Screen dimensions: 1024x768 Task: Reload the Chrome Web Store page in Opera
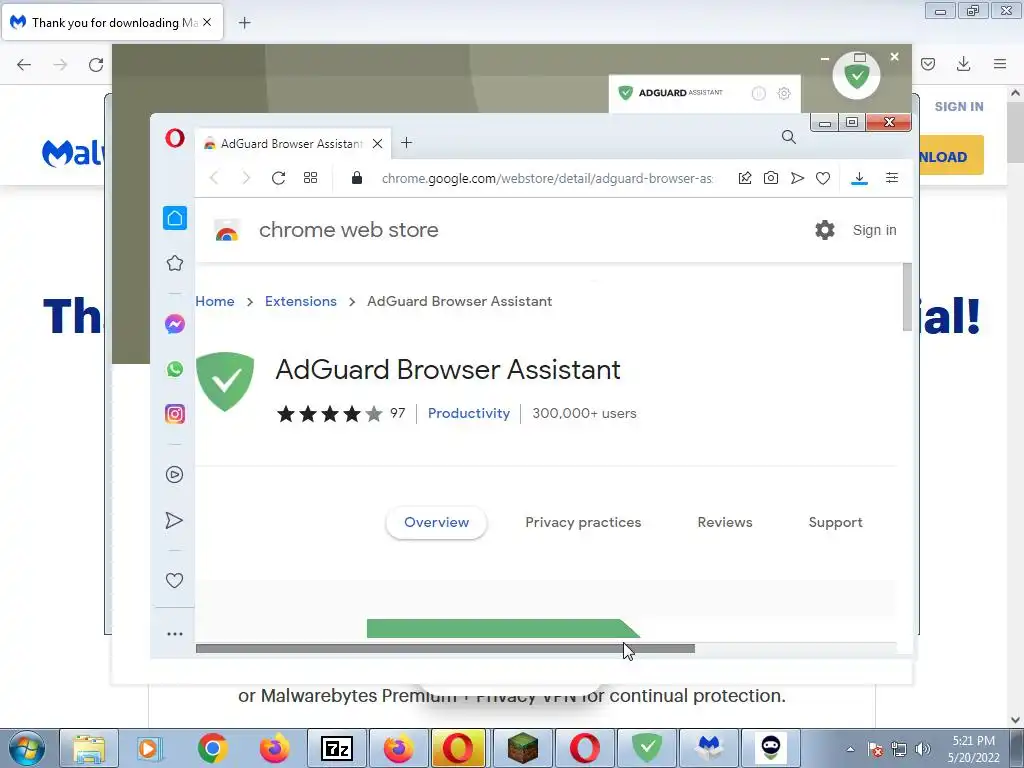point(278,178)
